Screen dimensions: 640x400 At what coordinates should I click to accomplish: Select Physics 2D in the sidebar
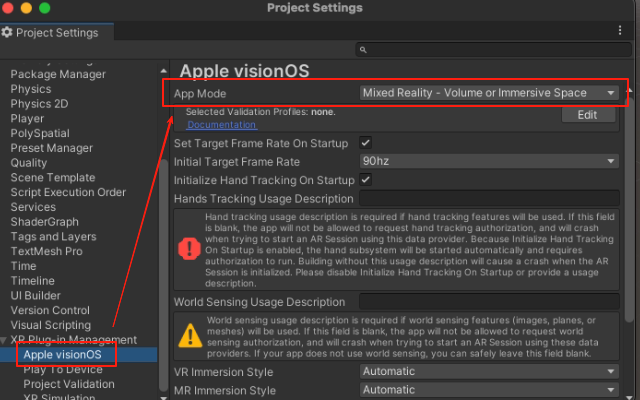[x=39, y=104]
